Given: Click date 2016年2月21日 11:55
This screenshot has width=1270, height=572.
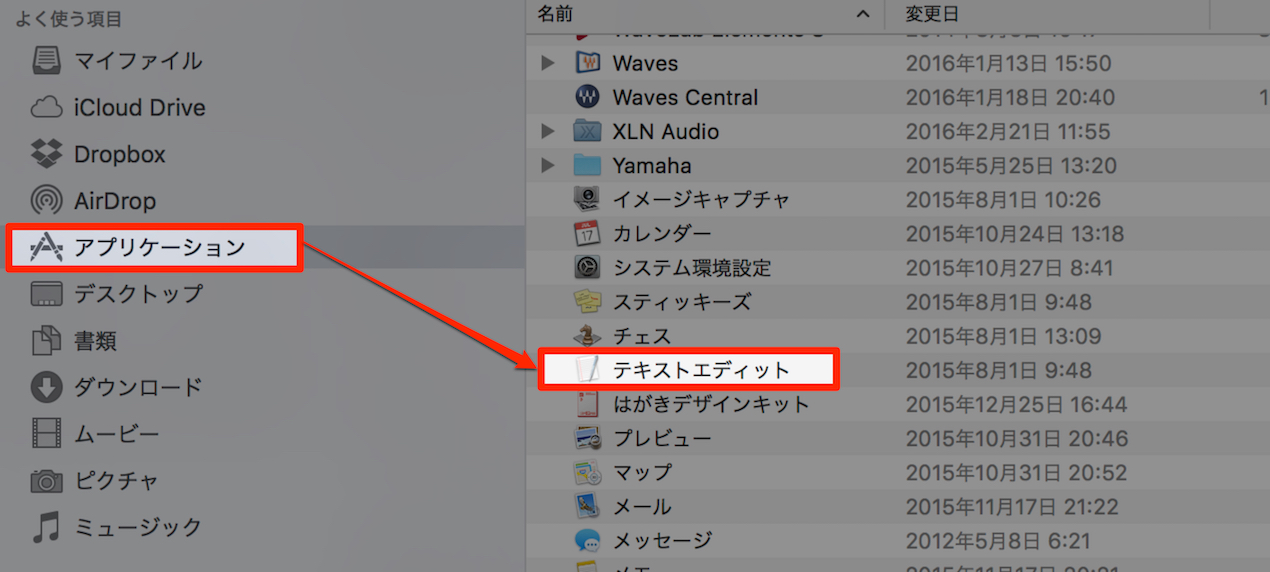Looking at the screenshot, I should (x=1008, y=131).
